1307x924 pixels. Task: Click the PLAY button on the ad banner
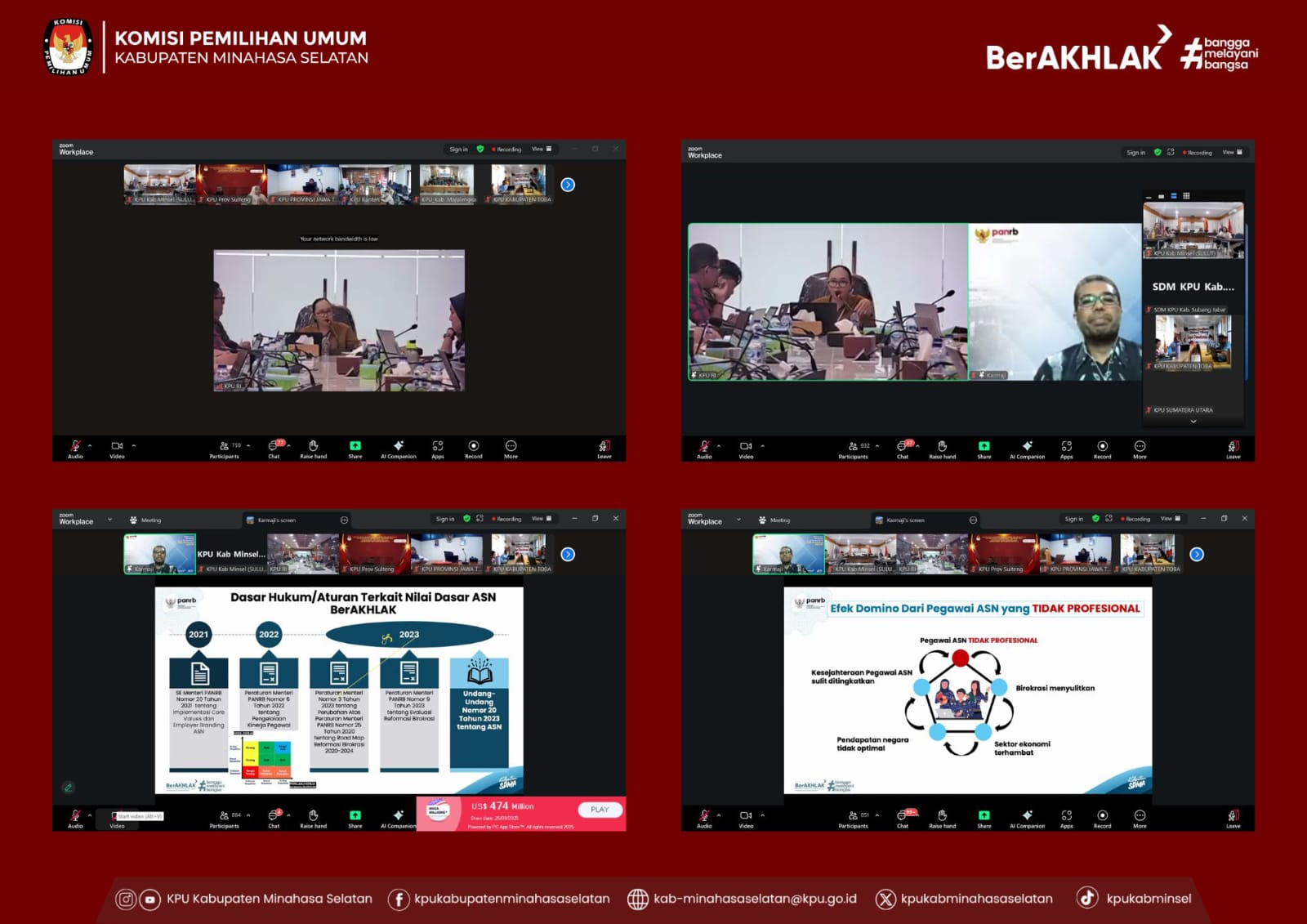click(x=600, y=810)
